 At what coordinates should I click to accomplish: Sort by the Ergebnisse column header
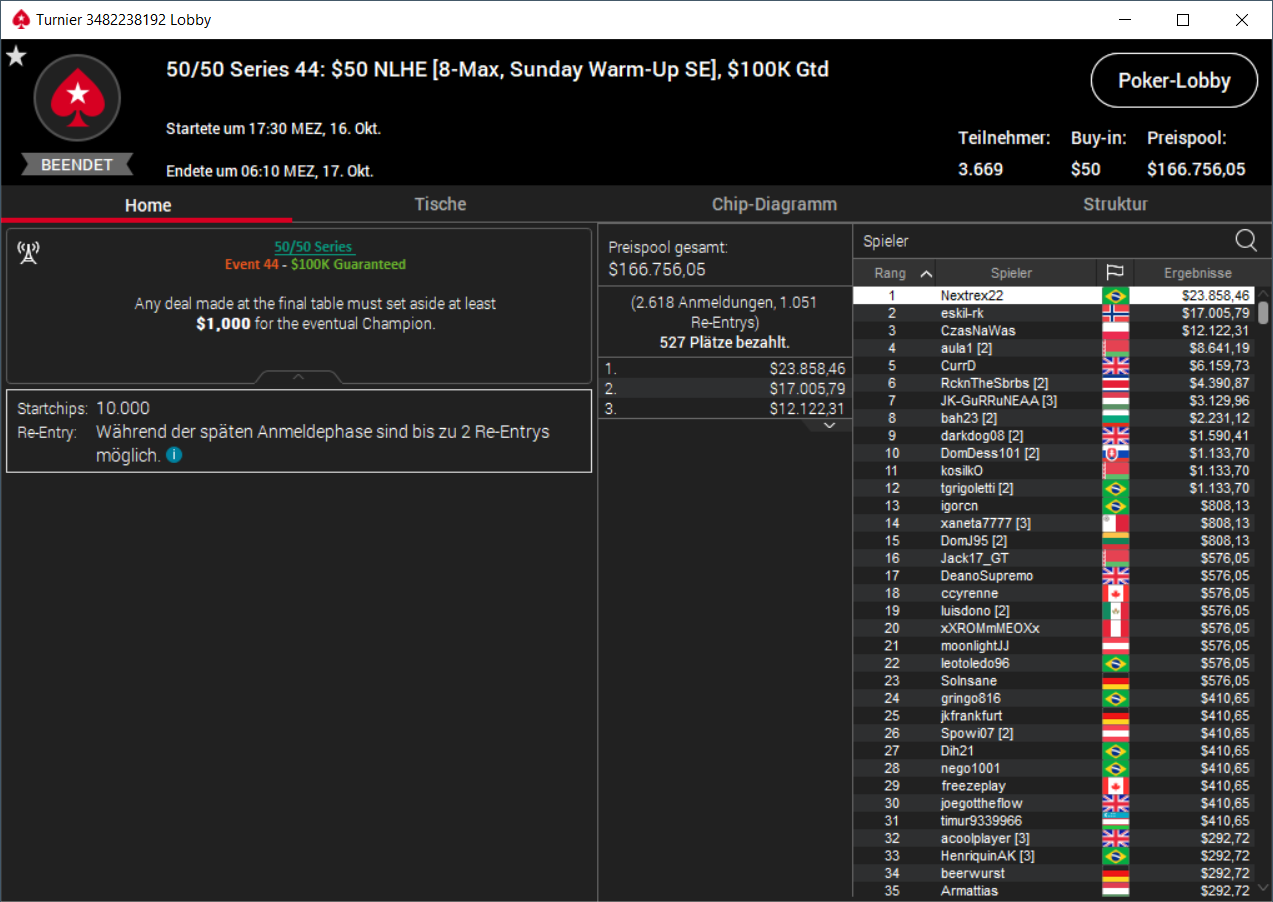(x=1197, y=273)
